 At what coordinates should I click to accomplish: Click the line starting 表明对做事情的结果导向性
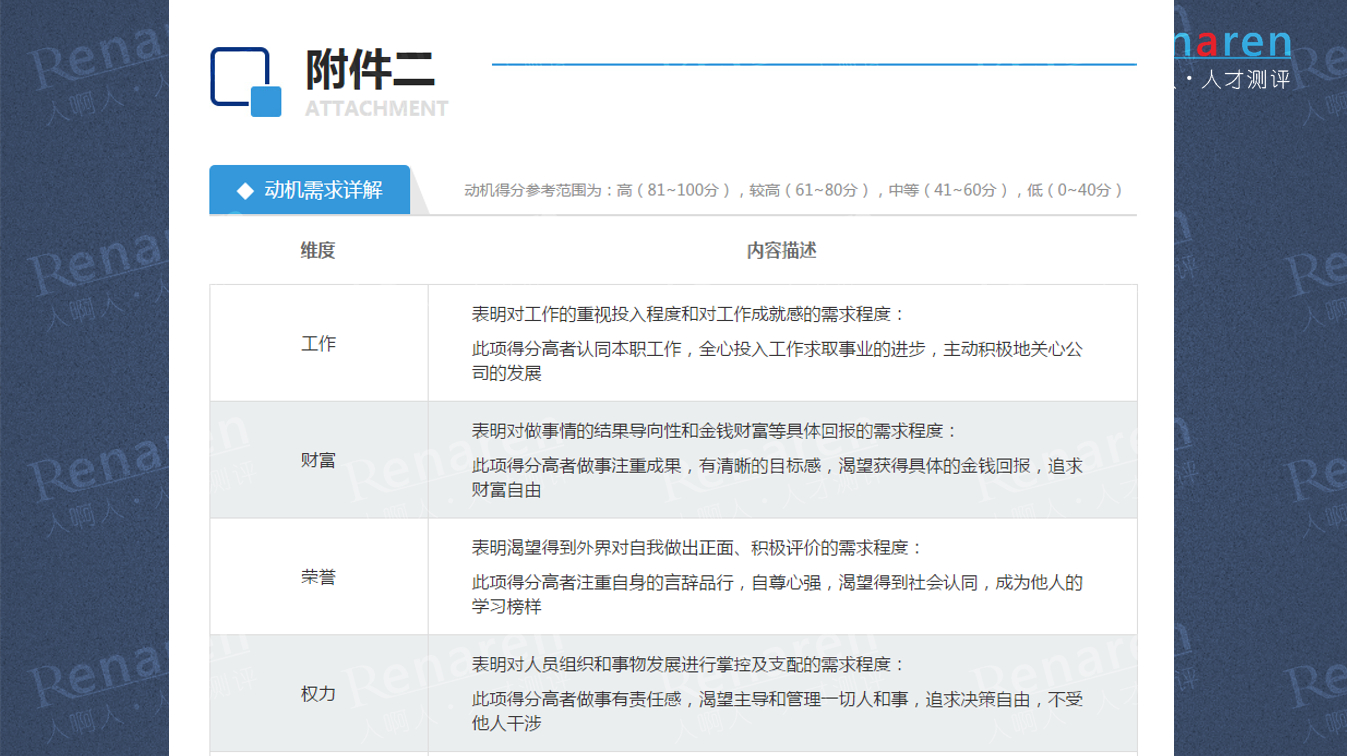[714, 431]
